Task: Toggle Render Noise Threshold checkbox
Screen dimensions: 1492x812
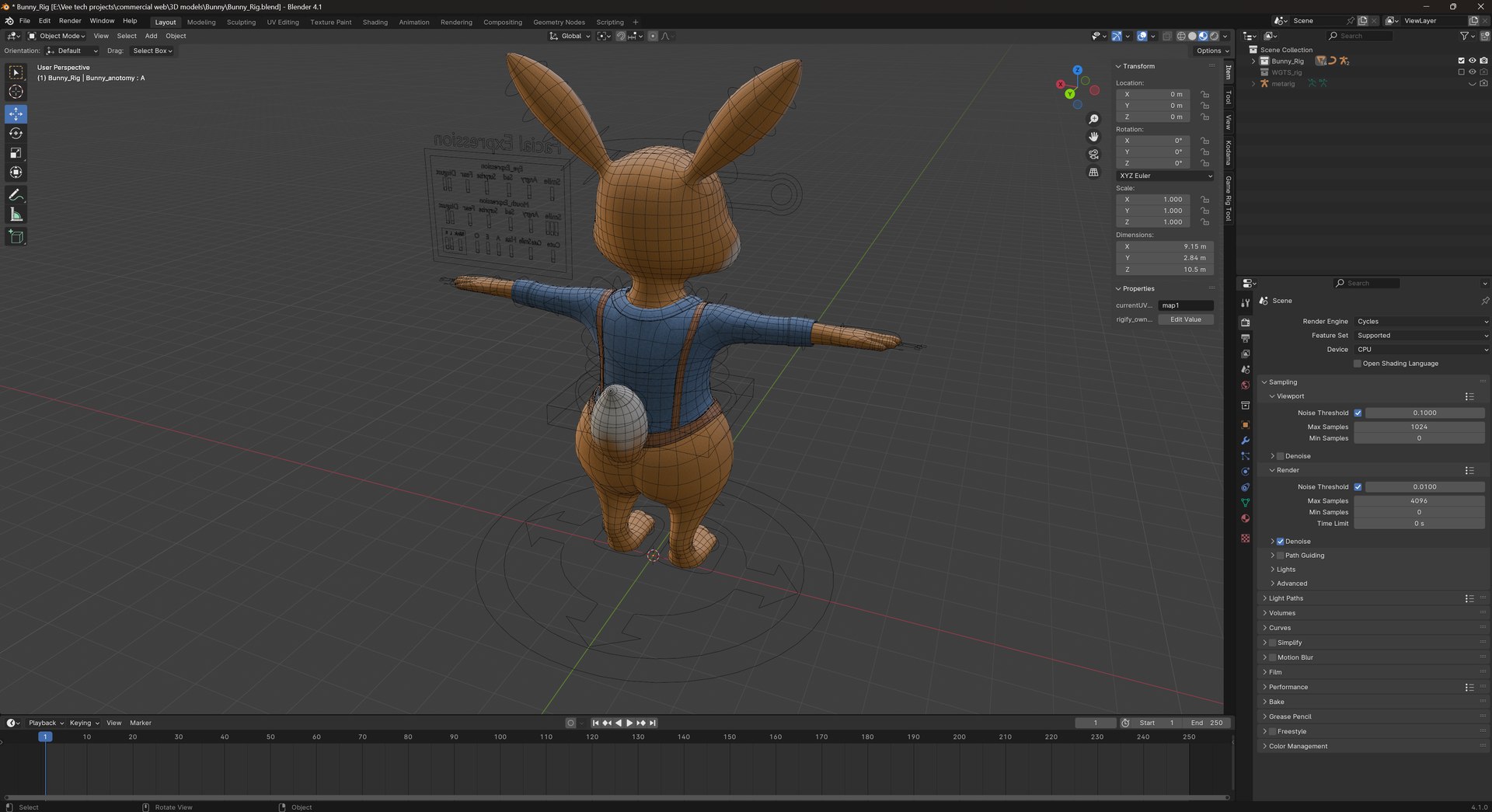Action: (x=1358, y=487)
